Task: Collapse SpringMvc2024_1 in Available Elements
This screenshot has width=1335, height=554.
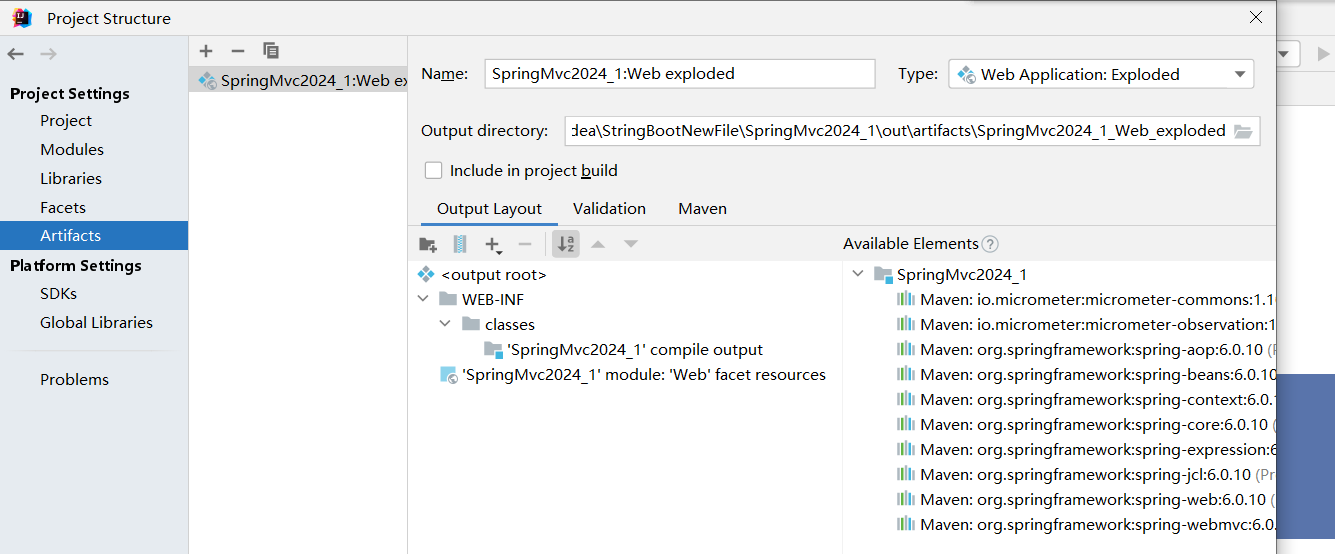Action: tap(858, 275)
